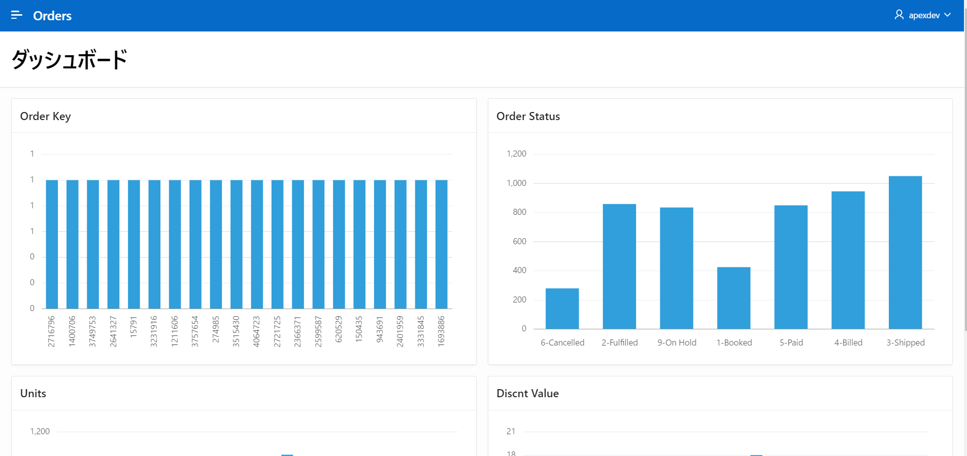Click the 1-Booked status bar
Viewport: 967px width, 456px height.
[x=734, y=297]
